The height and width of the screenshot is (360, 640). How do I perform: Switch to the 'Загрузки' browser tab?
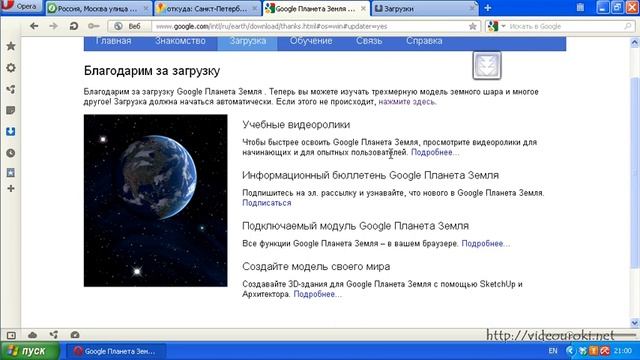[x=424, y=8]
